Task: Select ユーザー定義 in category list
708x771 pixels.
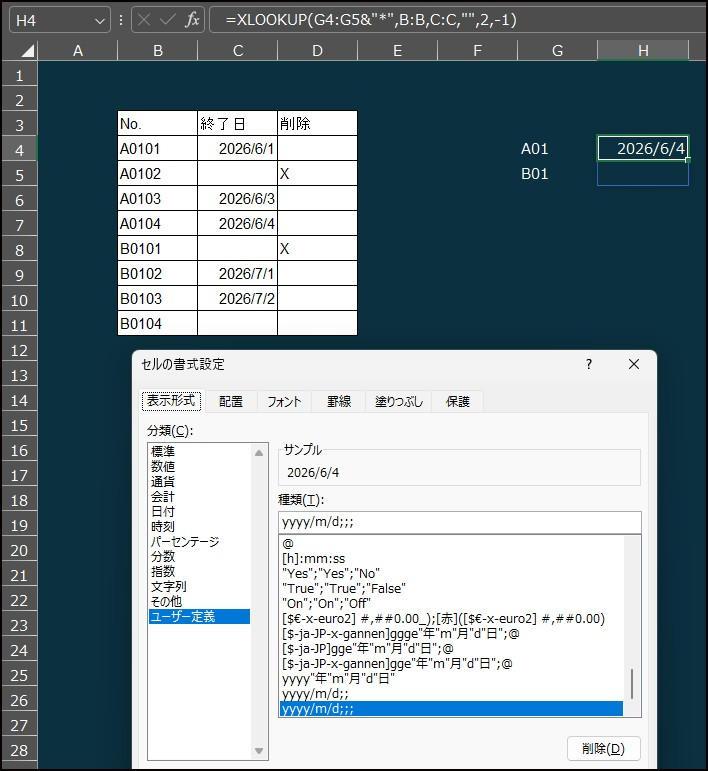Action: click(200, 616)
